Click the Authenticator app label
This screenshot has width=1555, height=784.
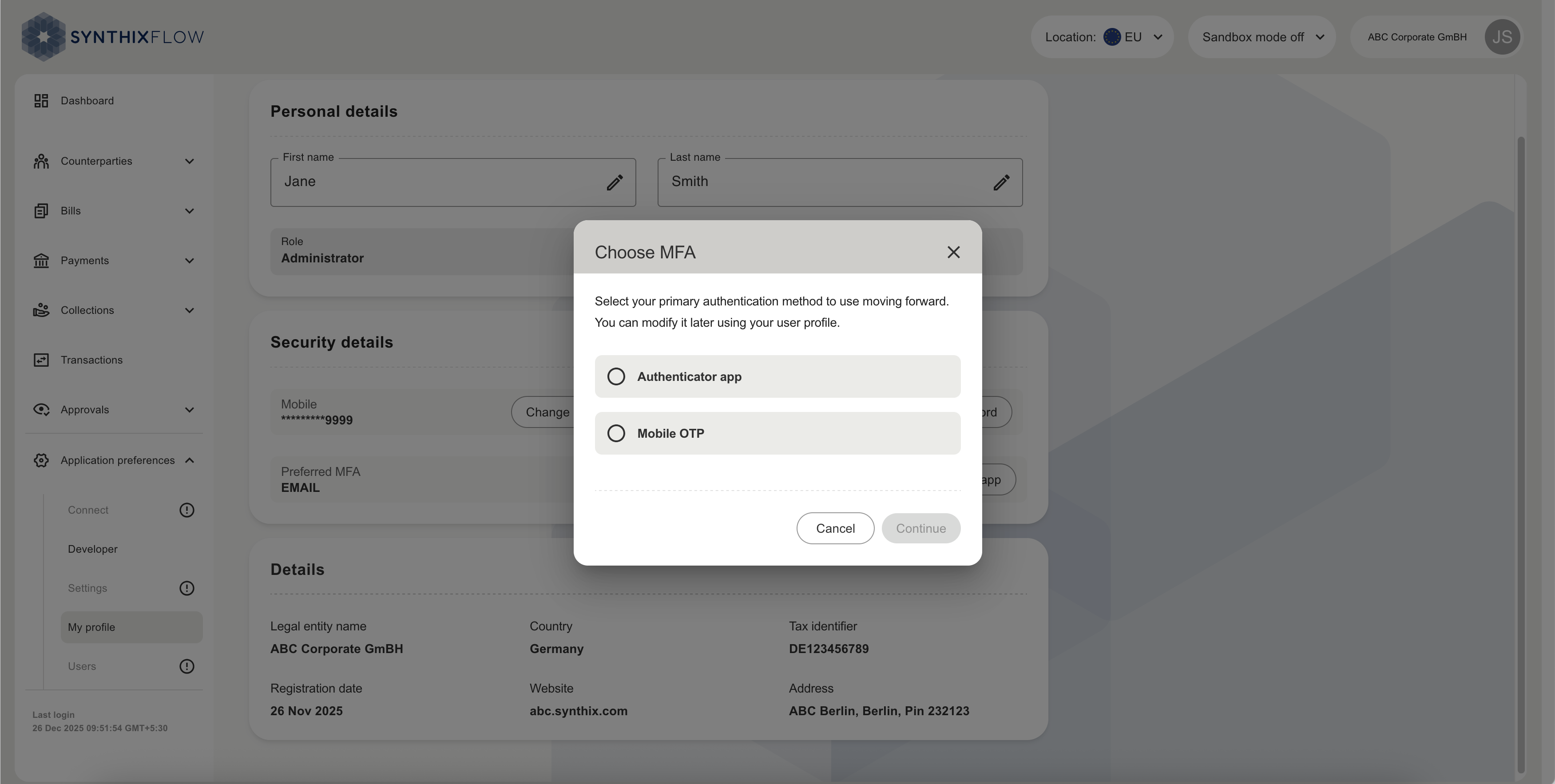pyautogui.click(x=690, y=376)
